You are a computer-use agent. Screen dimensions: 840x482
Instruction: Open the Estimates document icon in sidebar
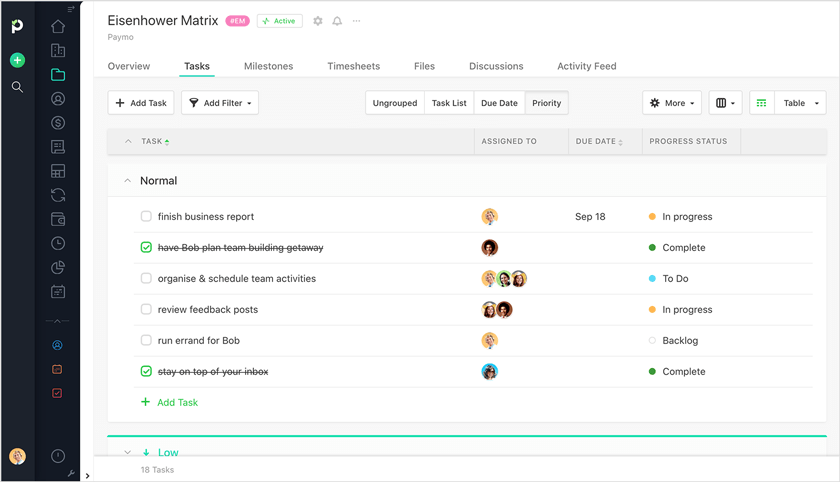tap(58, 147)
